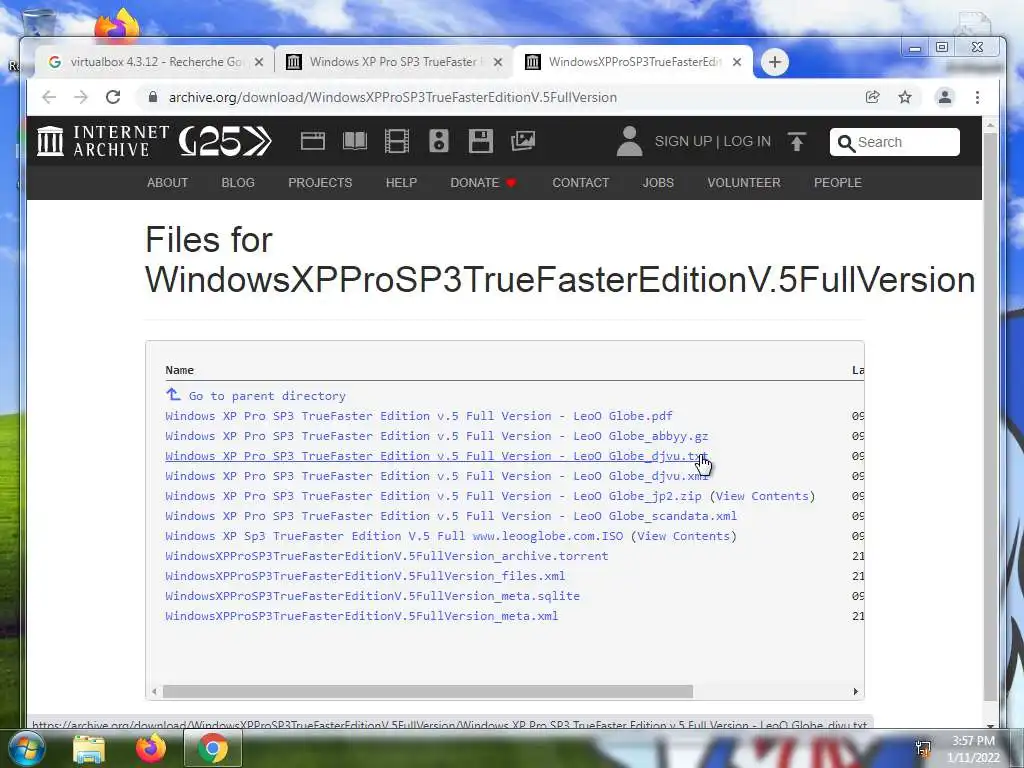Screen dimensions: 1024x768
Task: Download the LeoO Globe_jp2.zip file
Action: [434, 496]
